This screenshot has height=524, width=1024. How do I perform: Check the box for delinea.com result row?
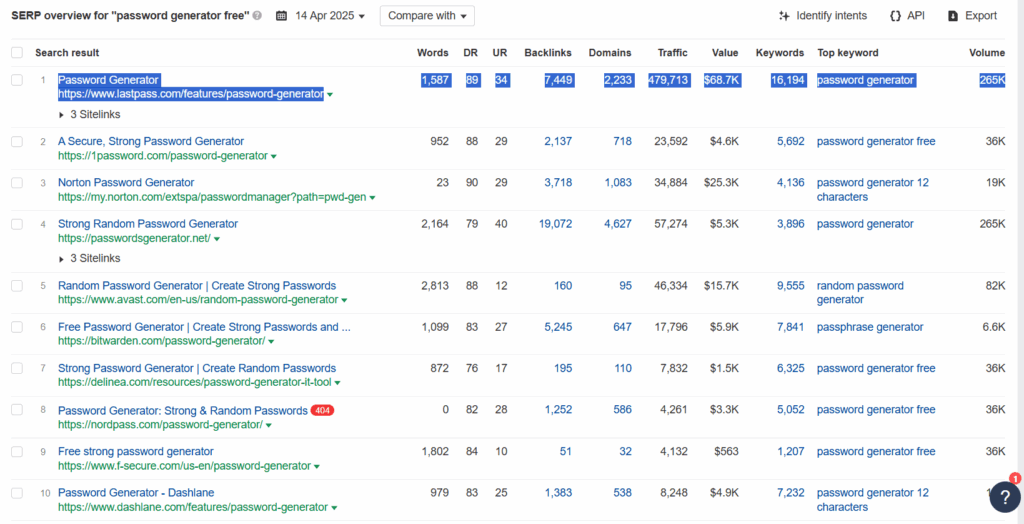pos(17,368)
